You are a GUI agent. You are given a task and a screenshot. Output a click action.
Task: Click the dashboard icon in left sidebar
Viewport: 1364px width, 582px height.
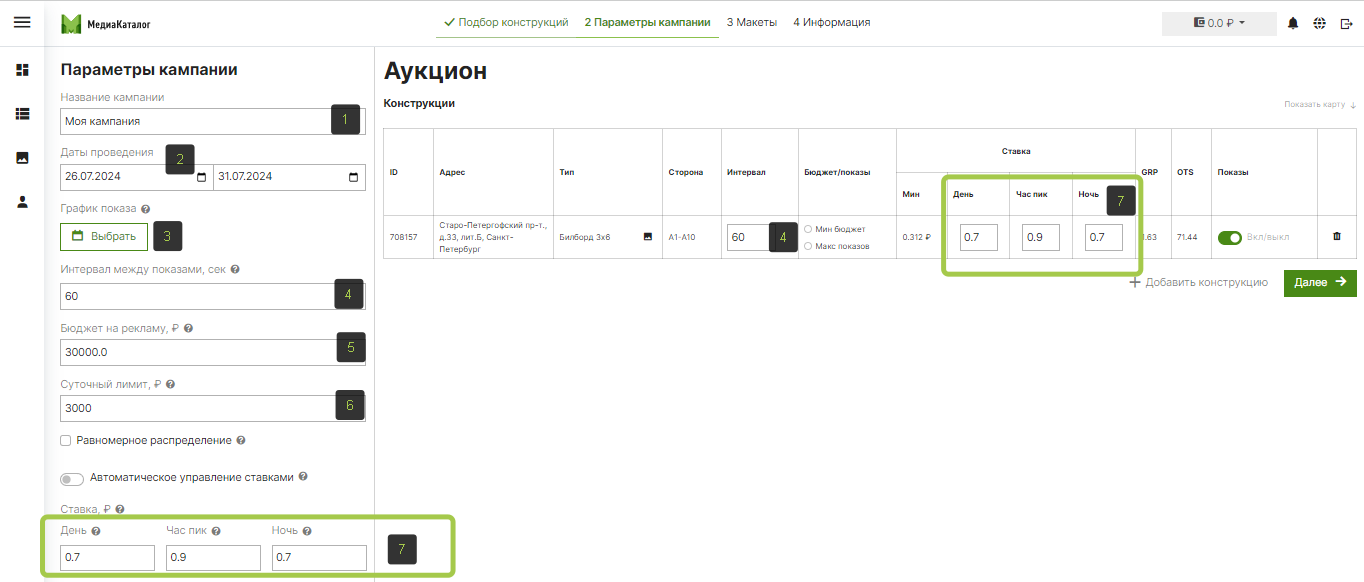(x=22, y=70)
